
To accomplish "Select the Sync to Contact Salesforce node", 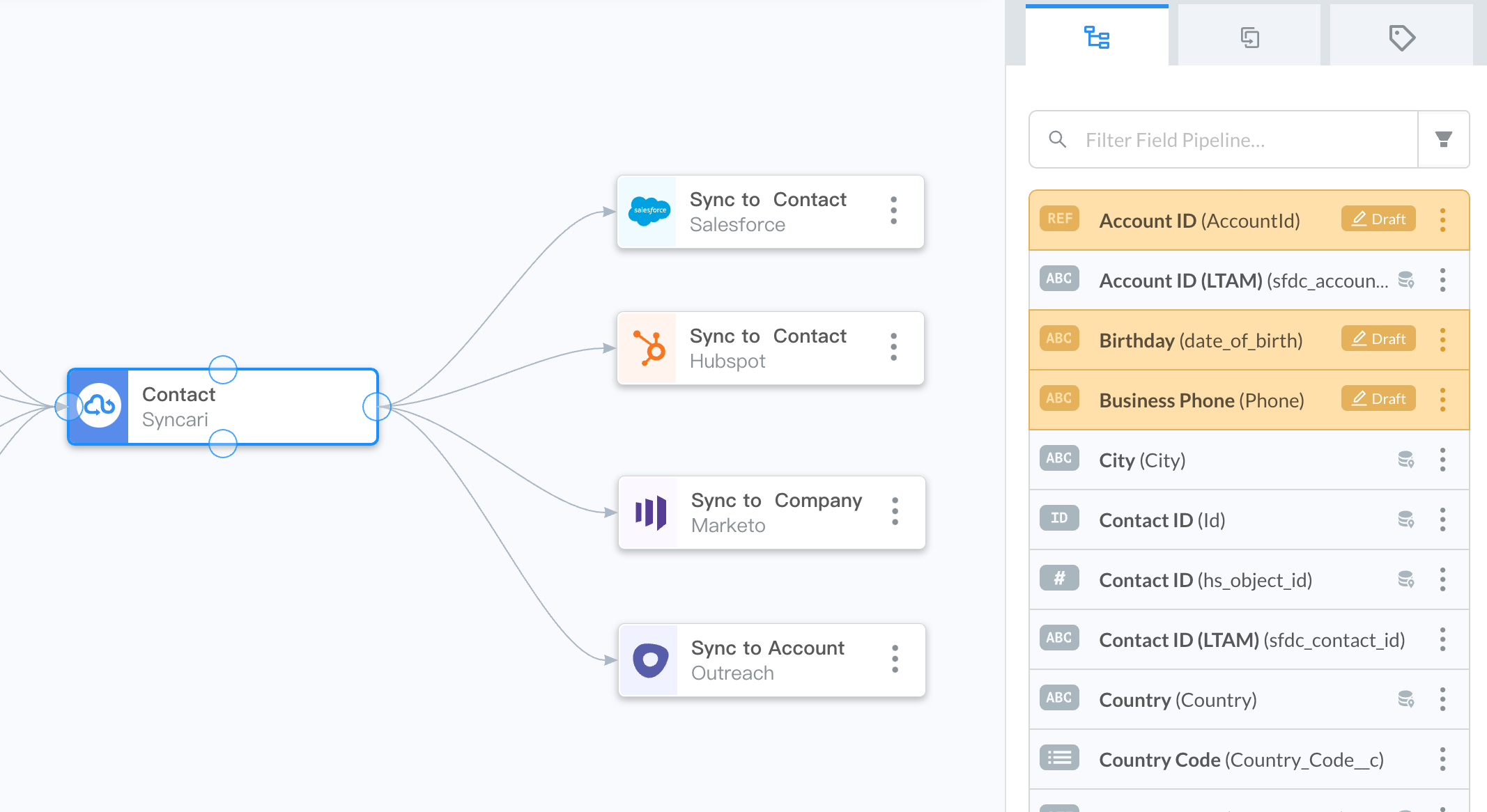I will pos(771,212).
